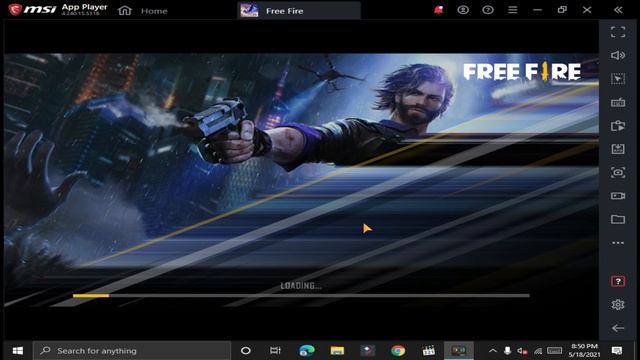Take a screenshot with the camera icon
Screen dimensions: 640x360
coord(618,173)
